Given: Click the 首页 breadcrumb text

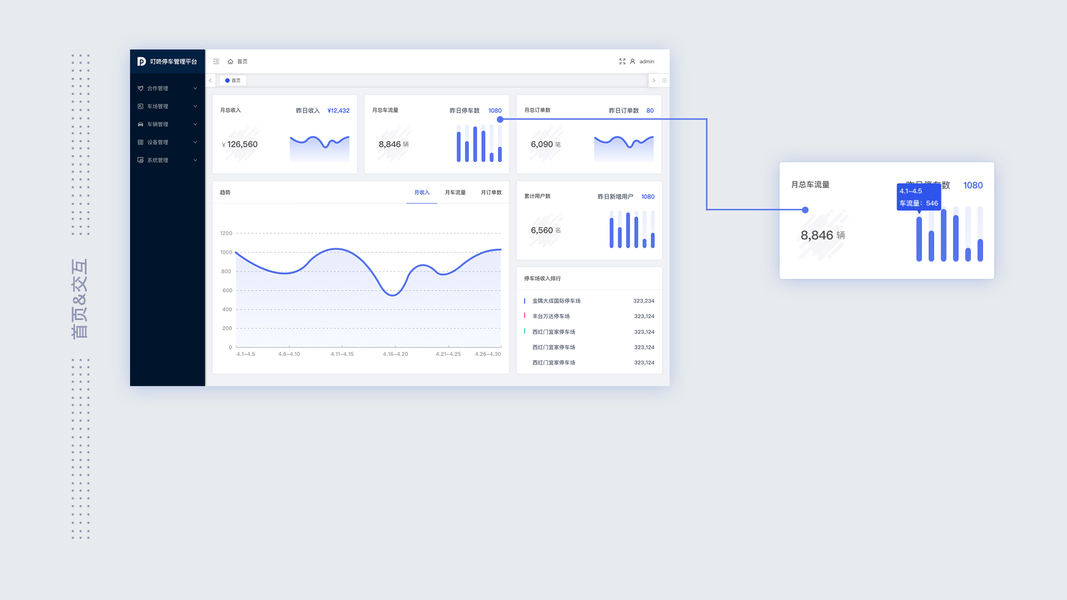Looking at the screenshot, I should 242,61.
